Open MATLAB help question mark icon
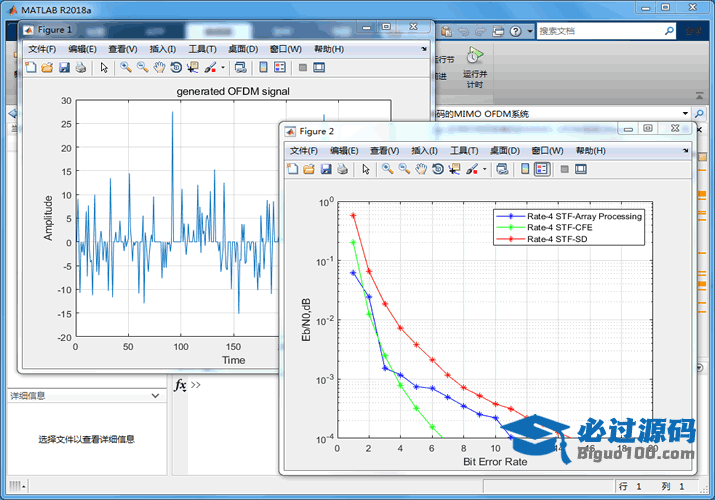The height and width of the screenshot is (500, 715). (515, 31)
